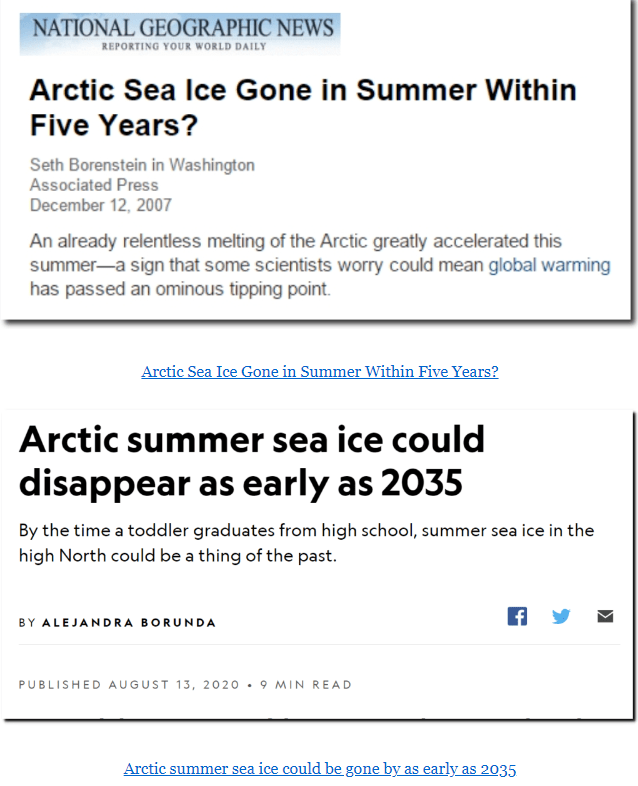The image size is (638, 786).
Task: Open the 'global warming' hyperlink
Action: [549, 265]
